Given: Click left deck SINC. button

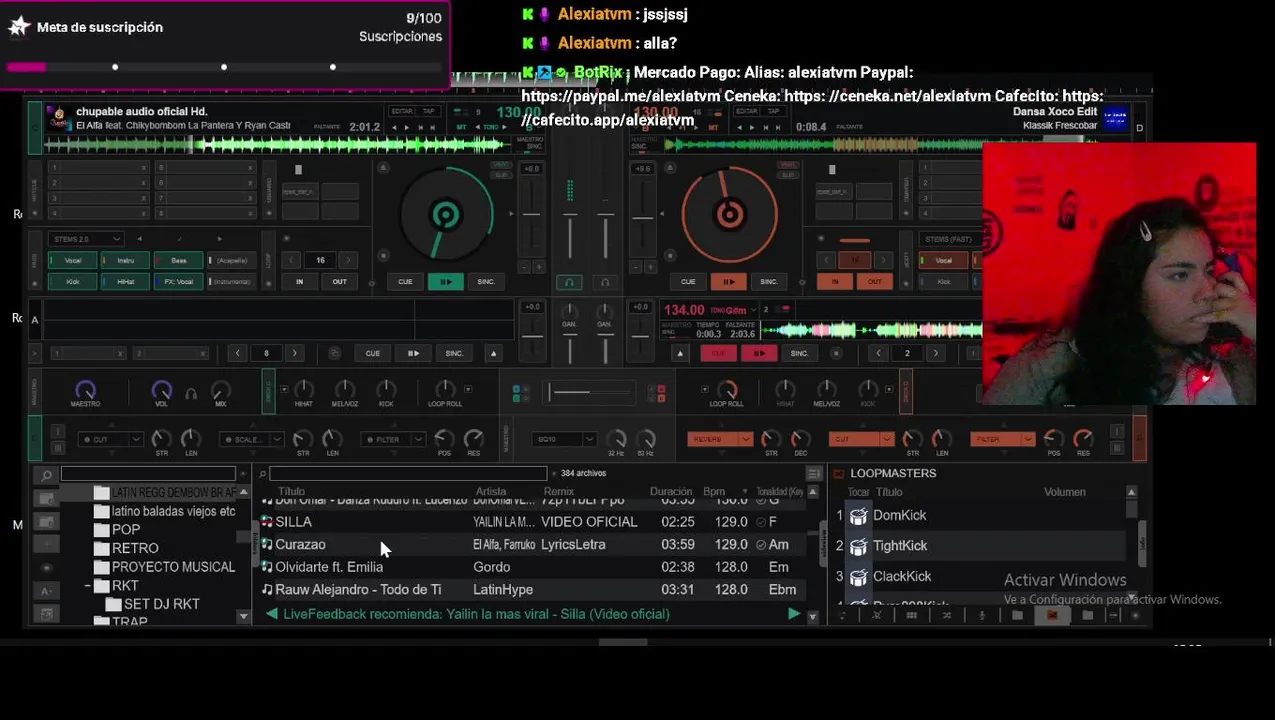Looking at the screenshot, I should 486,282.
